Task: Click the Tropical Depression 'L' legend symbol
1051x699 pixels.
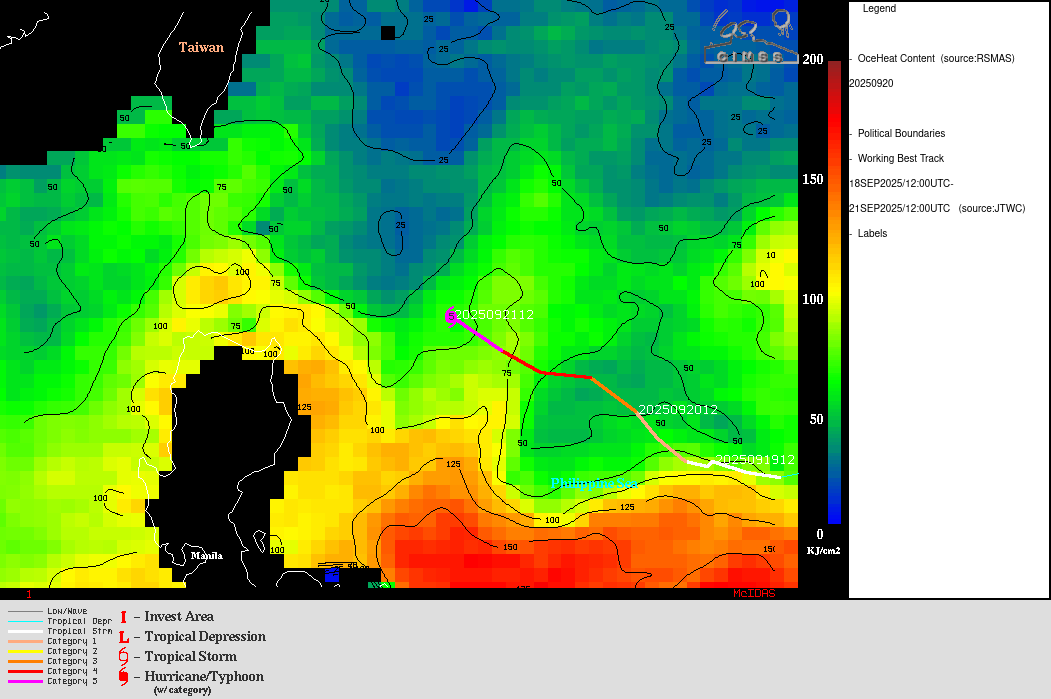Action: coord(123,637)
